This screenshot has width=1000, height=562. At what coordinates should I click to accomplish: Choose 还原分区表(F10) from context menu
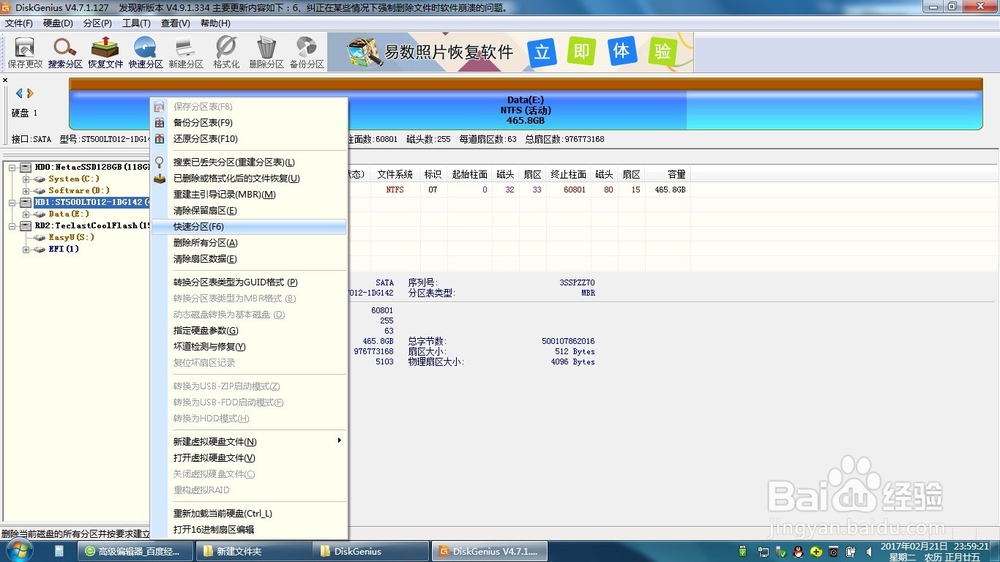[x=249, y=138]
